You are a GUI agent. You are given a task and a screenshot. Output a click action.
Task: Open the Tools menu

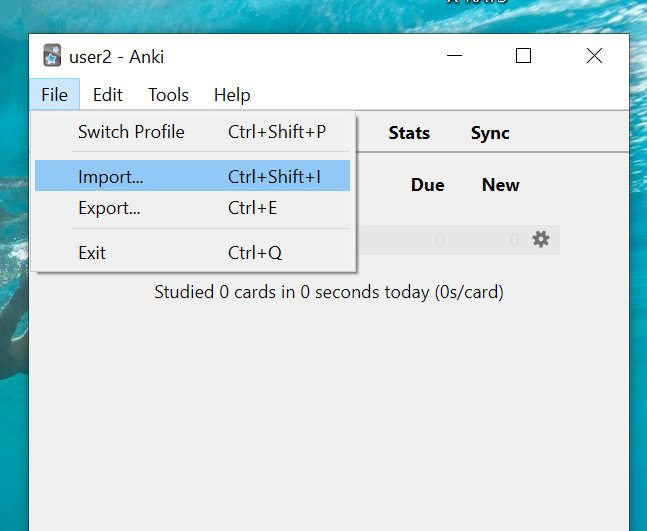(168, 95)
